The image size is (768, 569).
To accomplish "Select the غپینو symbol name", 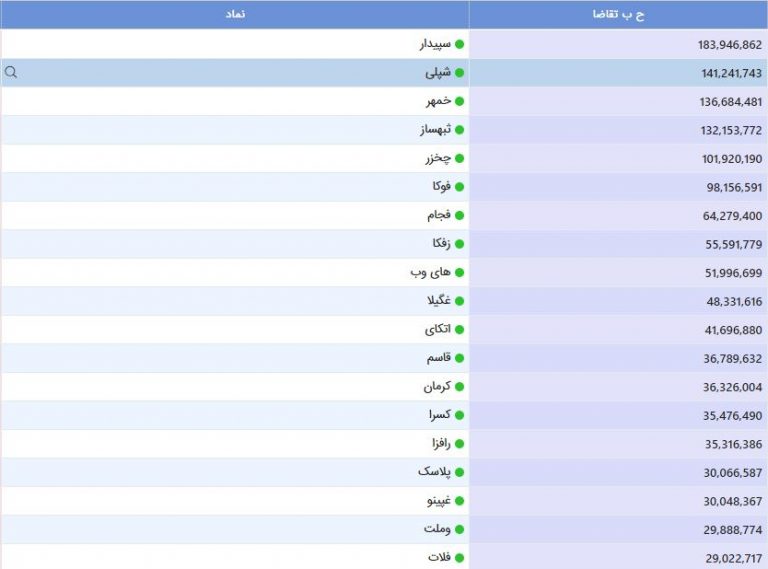I will coord(438,500).
